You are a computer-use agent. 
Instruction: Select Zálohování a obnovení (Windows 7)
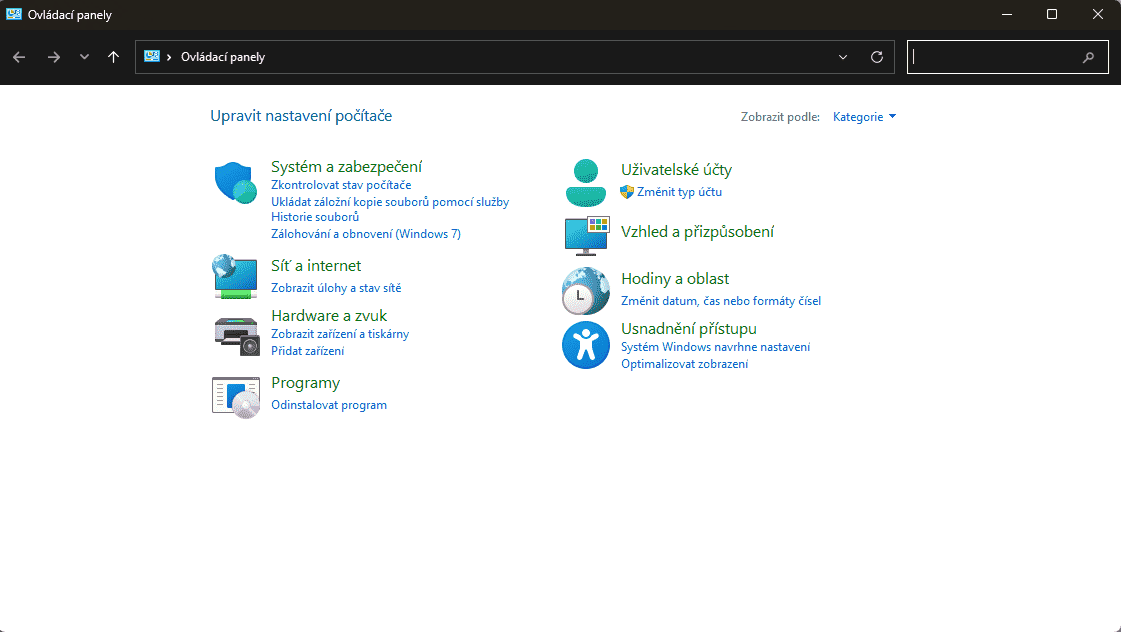point(366,233)
